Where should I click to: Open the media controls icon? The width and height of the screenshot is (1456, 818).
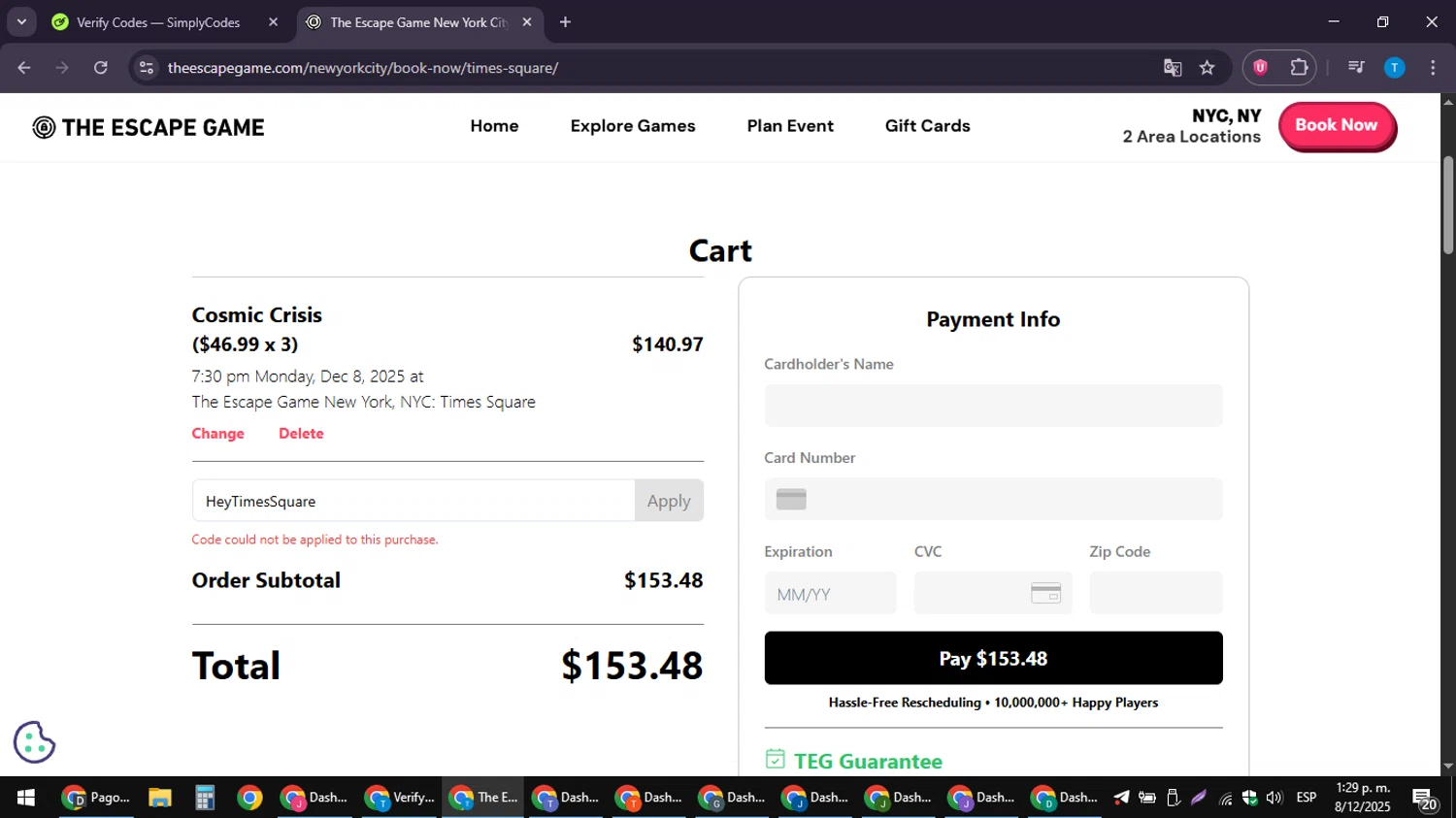coord(1356,68)
